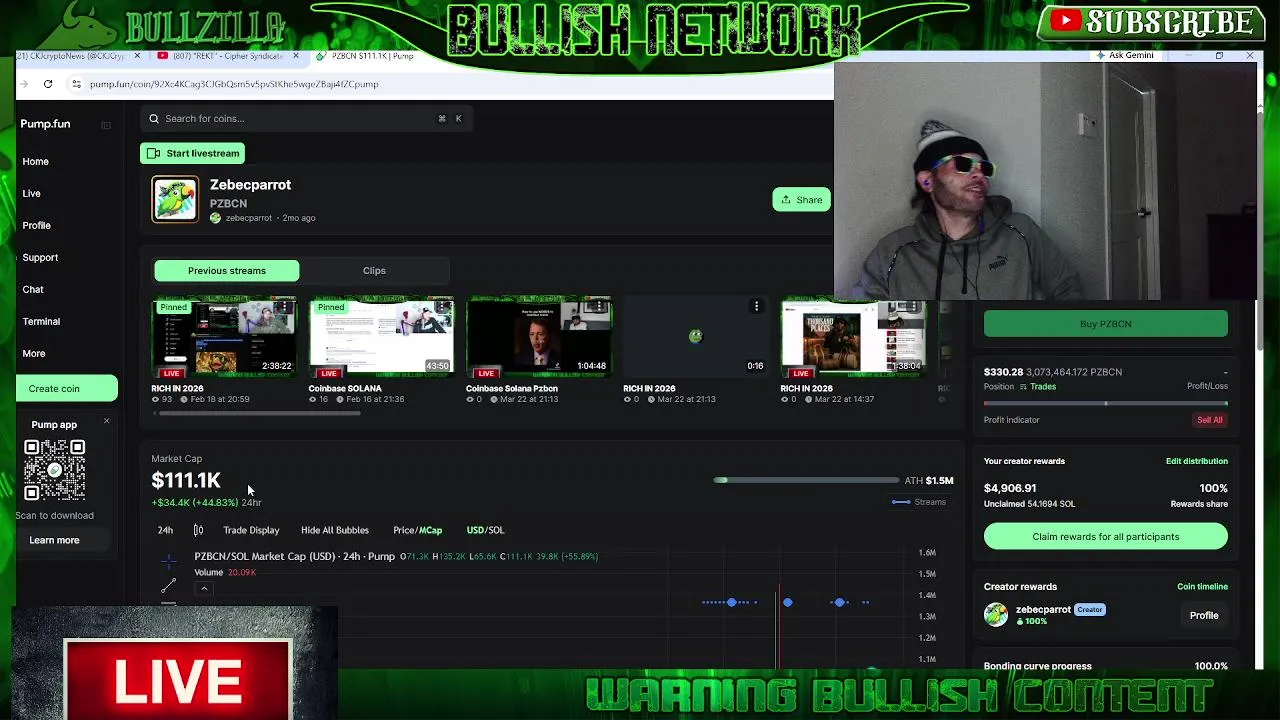The image size is (1280, 720).
Task: Click the Start livestream button
Action: (x=193, y=153)
